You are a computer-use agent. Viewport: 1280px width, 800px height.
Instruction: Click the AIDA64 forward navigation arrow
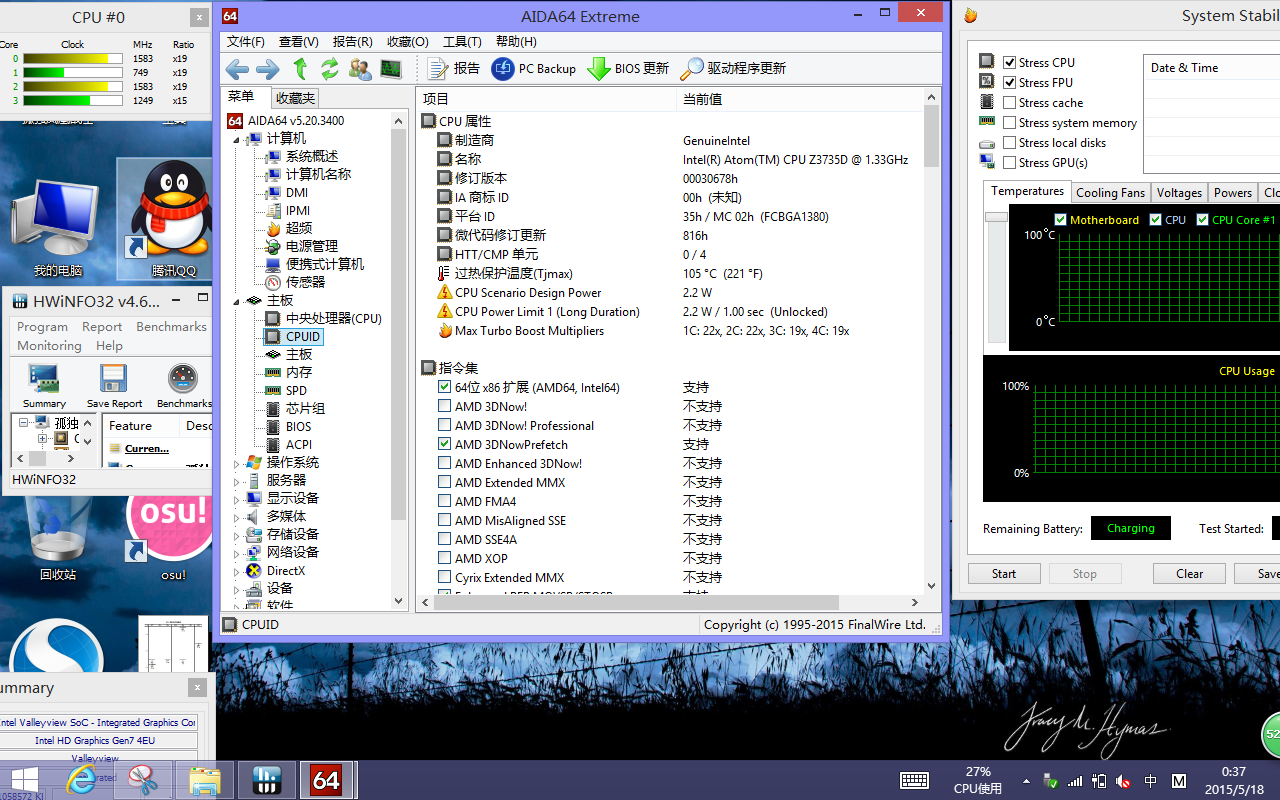(268, 69)
